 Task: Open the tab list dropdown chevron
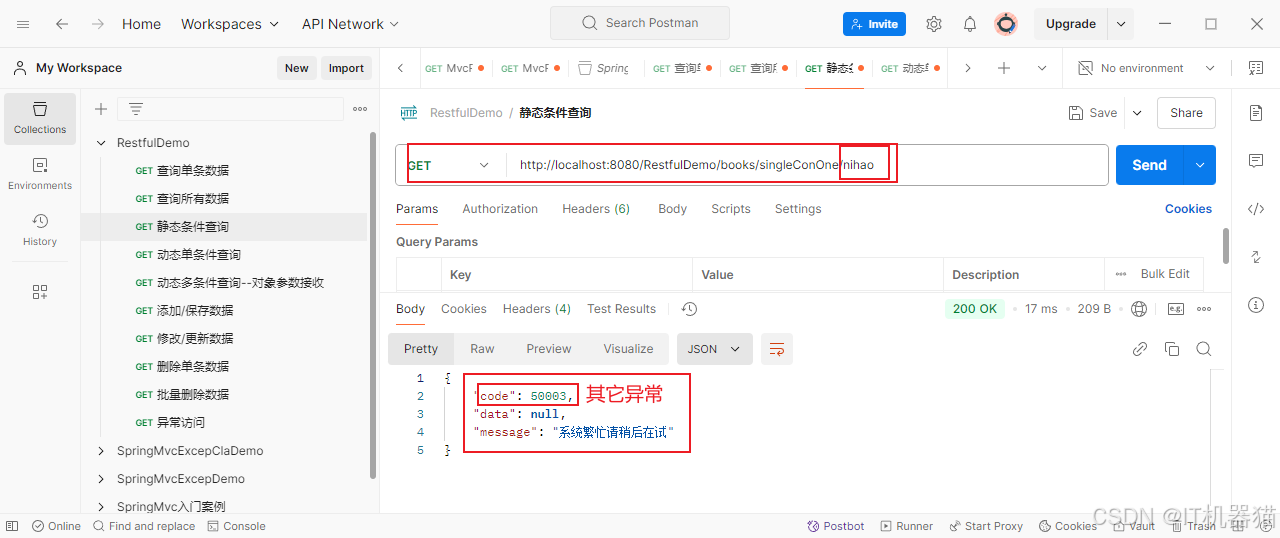point(1042,68)
